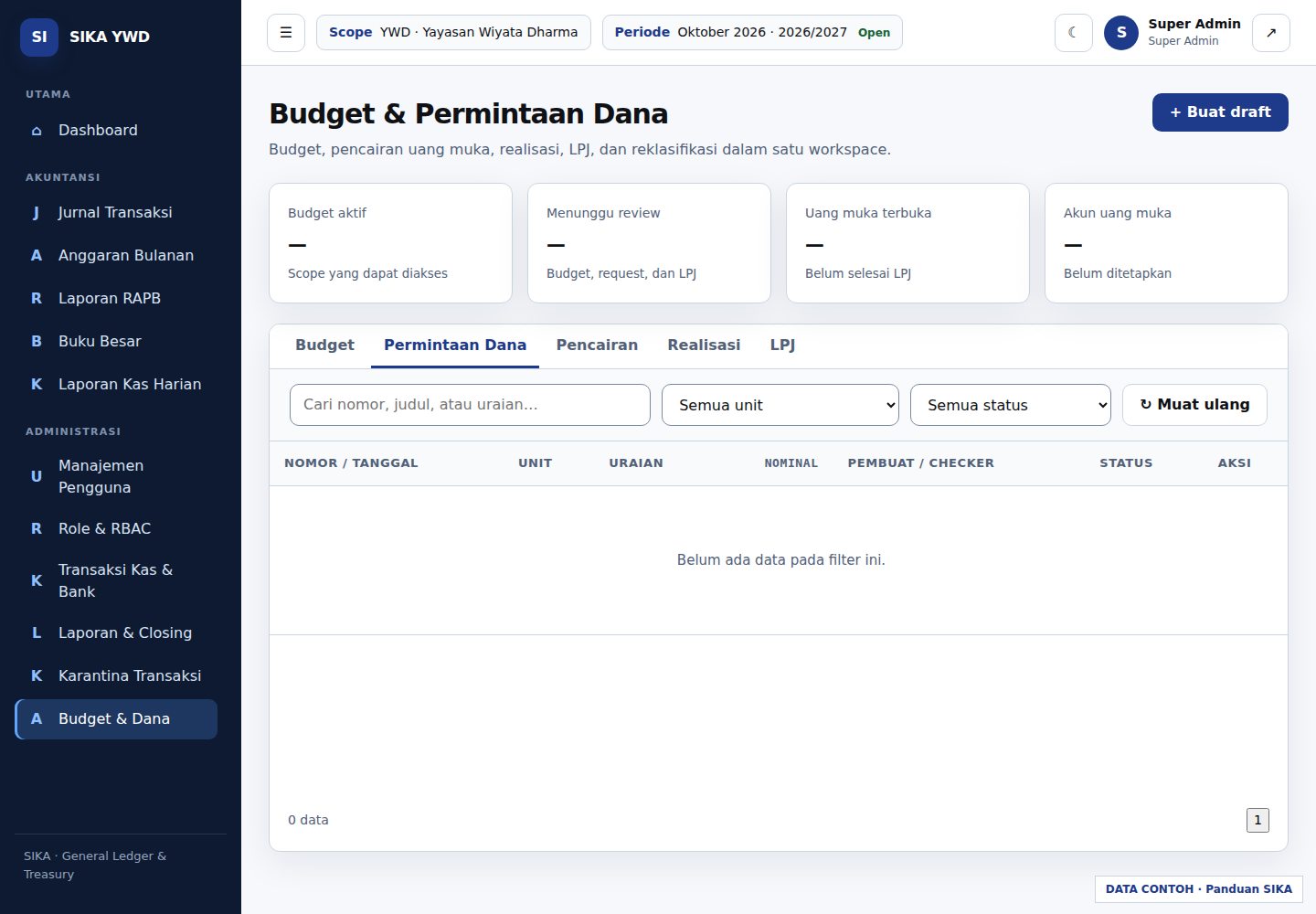Click the Dashboard home icon
The image size is (1316, 914).
tap(37, 131)
